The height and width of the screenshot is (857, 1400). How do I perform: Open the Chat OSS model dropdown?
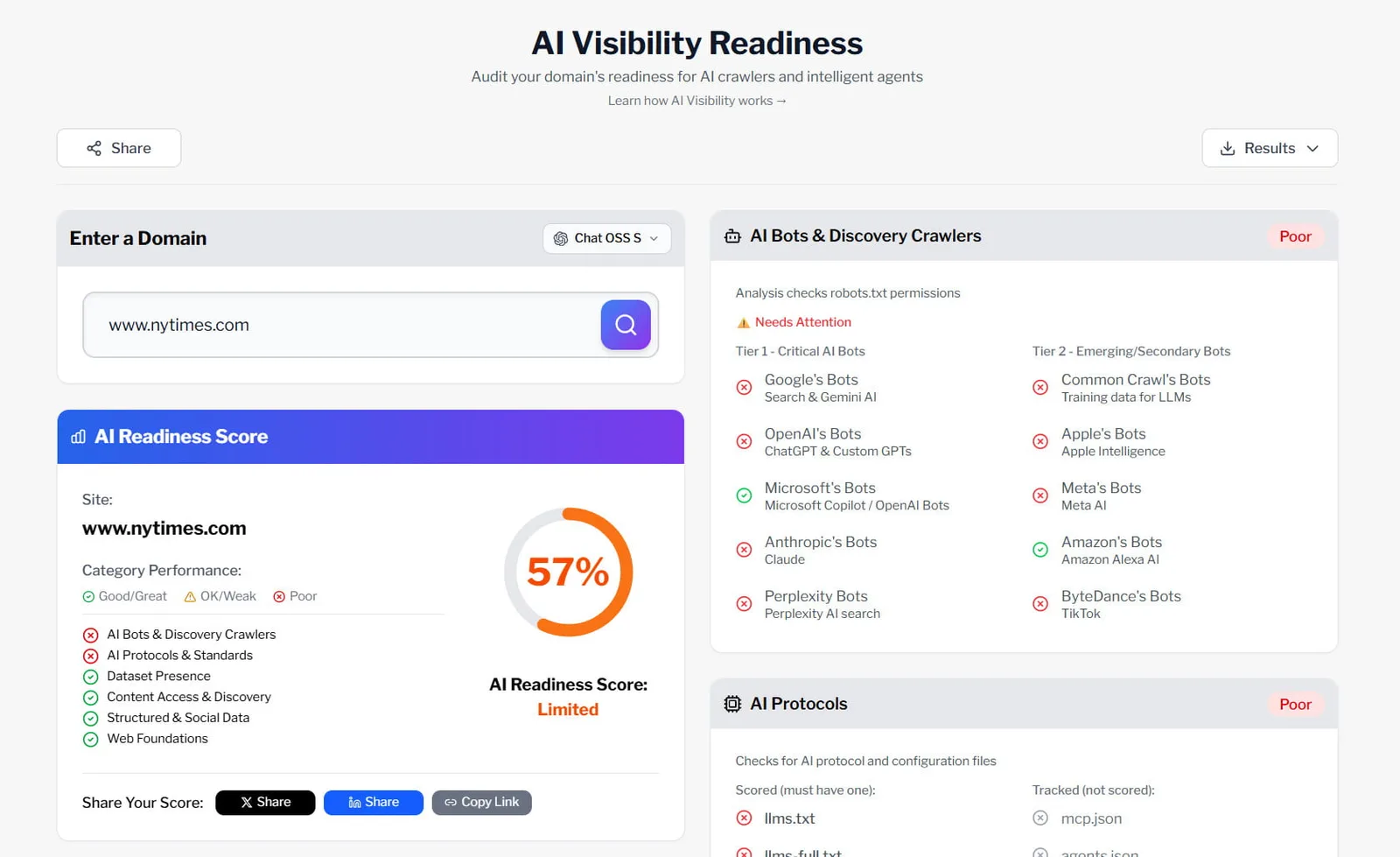tap(606, 238)
